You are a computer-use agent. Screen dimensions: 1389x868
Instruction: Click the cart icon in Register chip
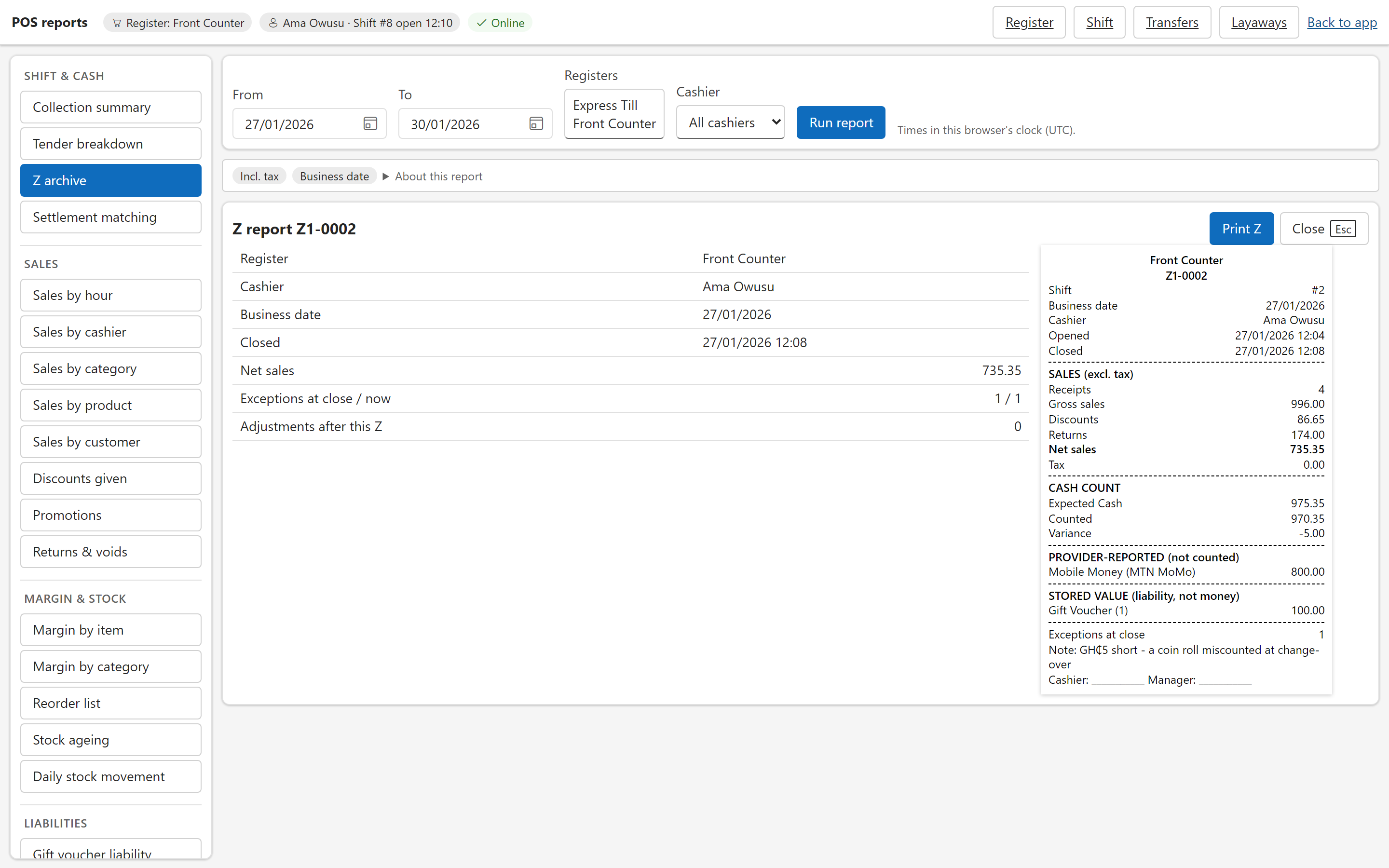point(117,23)
